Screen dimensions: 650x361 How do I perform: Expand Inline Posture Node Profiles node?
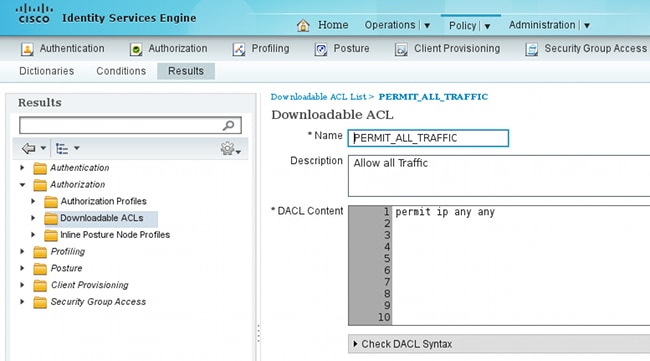click(33, 235)
